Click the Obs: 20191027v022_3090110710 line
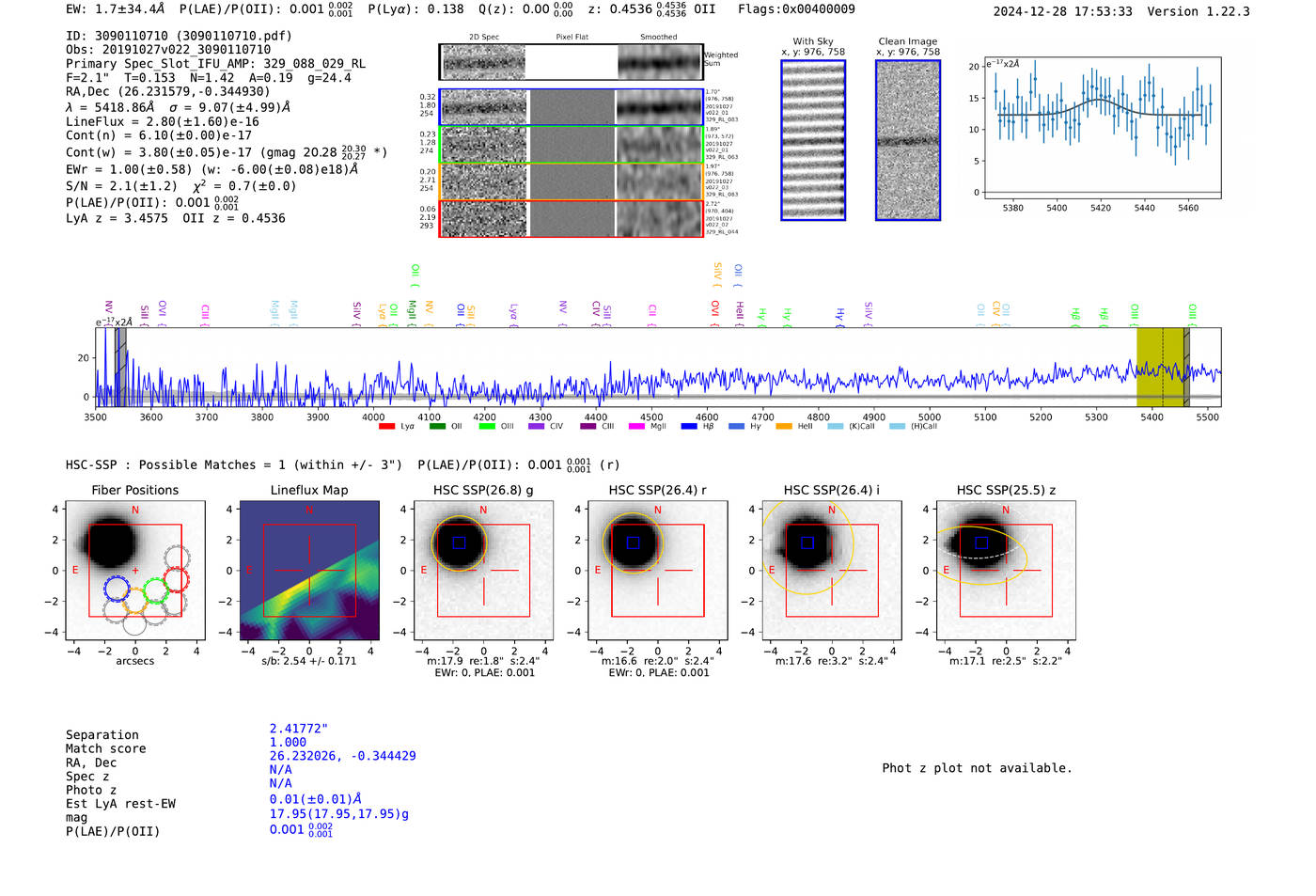Screen dimensions: 1316x896 coord(168,50)
